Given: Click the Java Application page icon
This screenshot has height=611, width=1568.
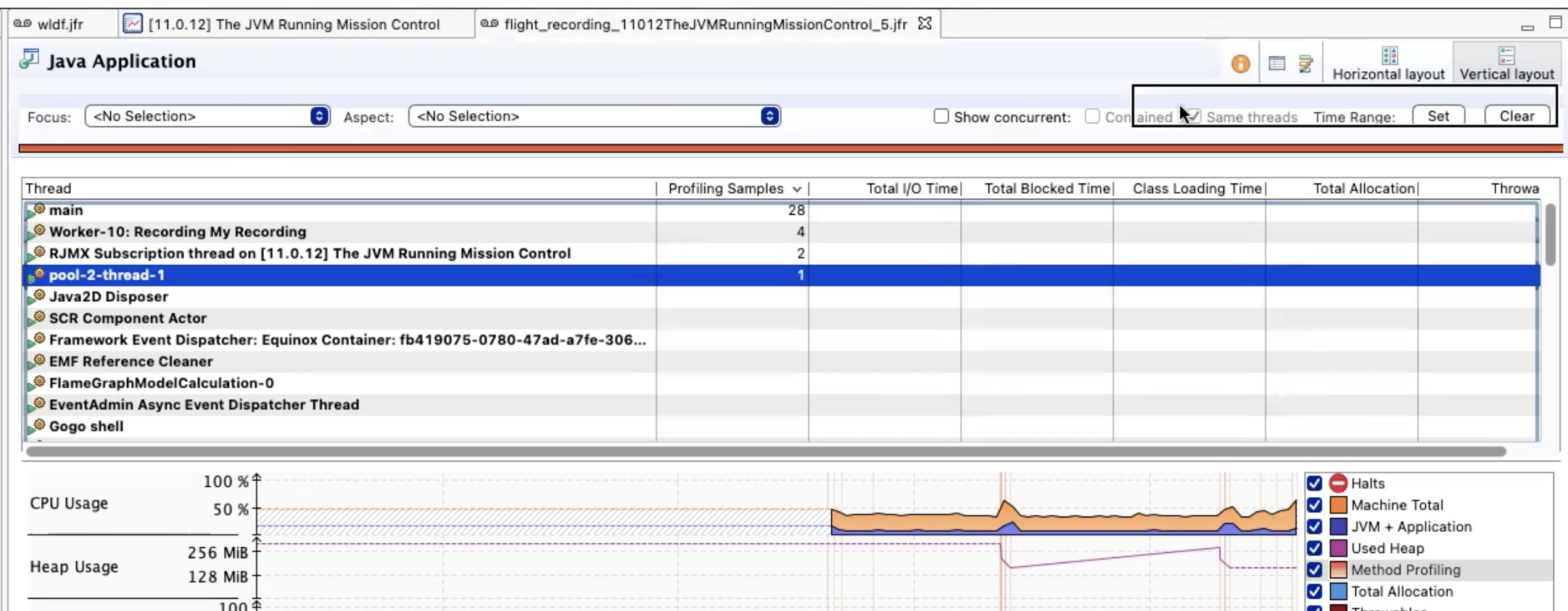Looking at the screenshot, I should coord(29,60).
